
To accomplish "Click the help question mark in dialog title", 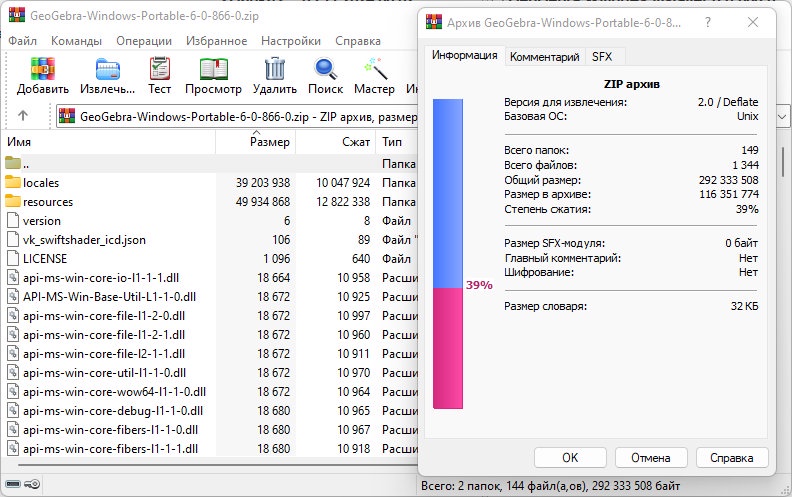I will (x=708, y=22).
